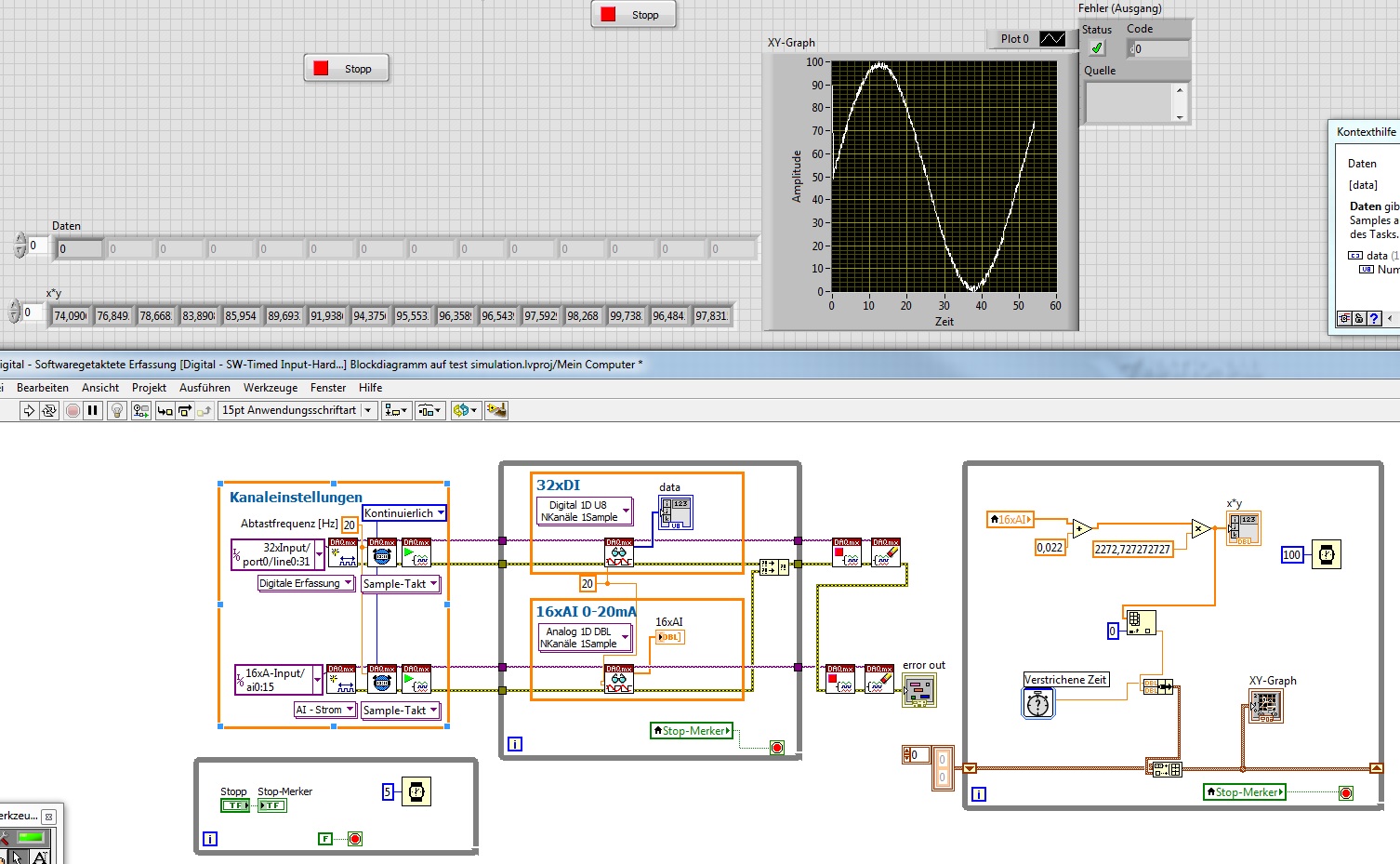Open the Ausführen menu
The height and width of the screenshot is (864, 1400).
(205, 388)
